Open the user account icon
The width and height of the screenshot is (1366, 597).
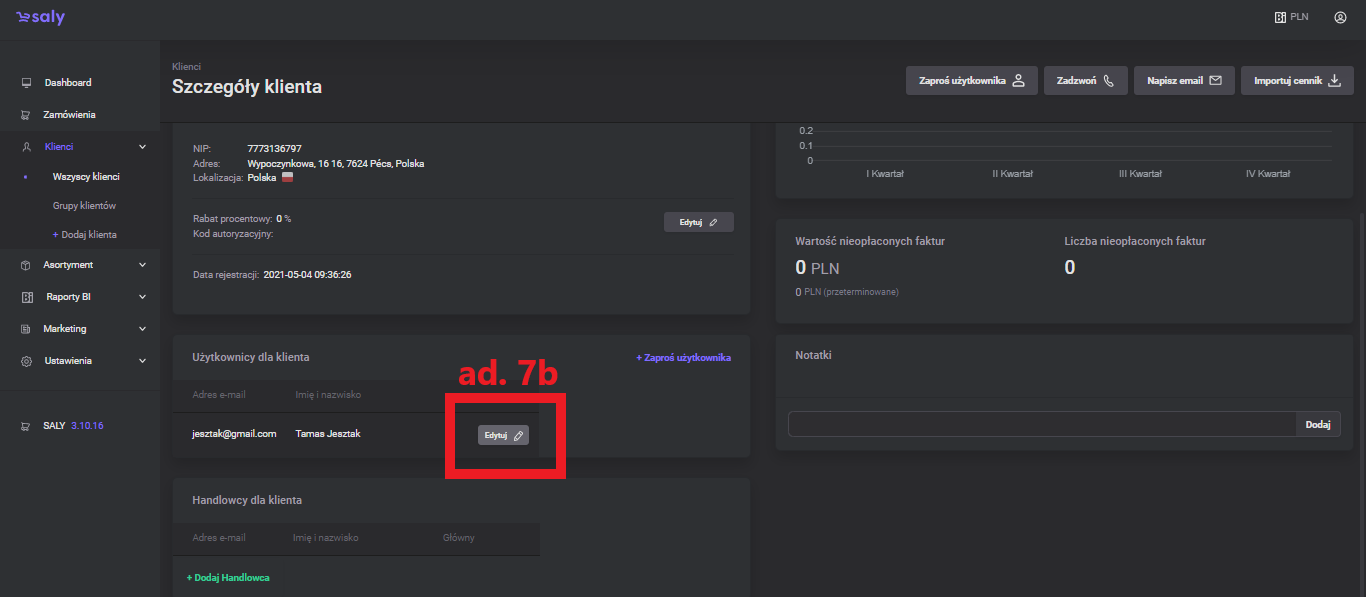point(1340,17)
